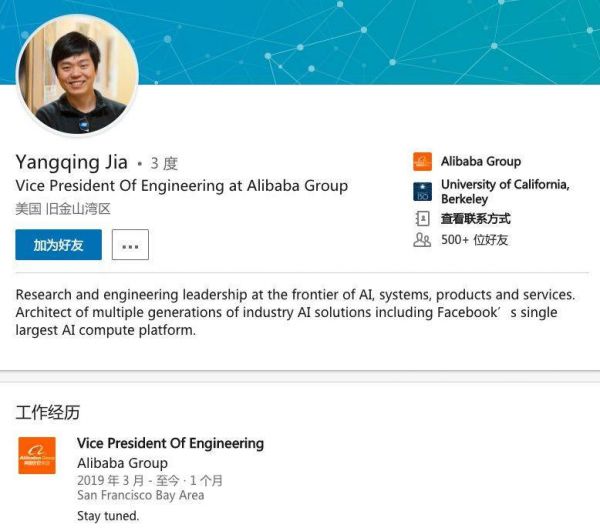Click the contact info card icon

[422, 218]
